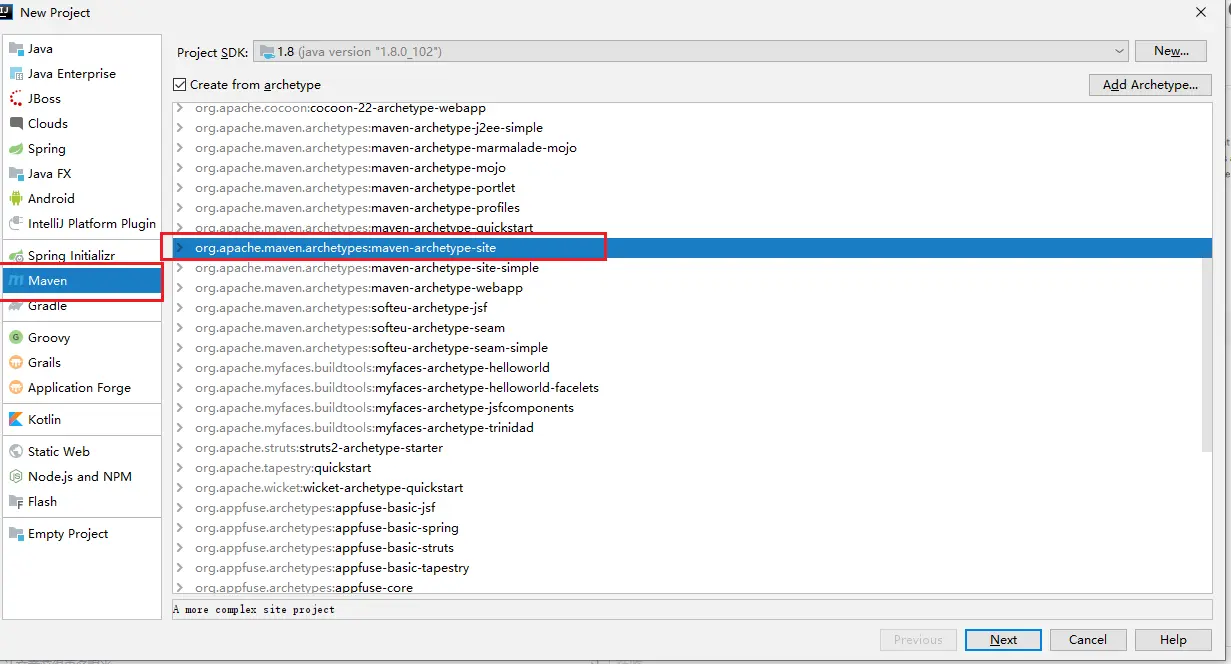Expand wicket-archetype-quickstart node
The width and height of the screenshot is (1231, 664).
coord(179,488)
